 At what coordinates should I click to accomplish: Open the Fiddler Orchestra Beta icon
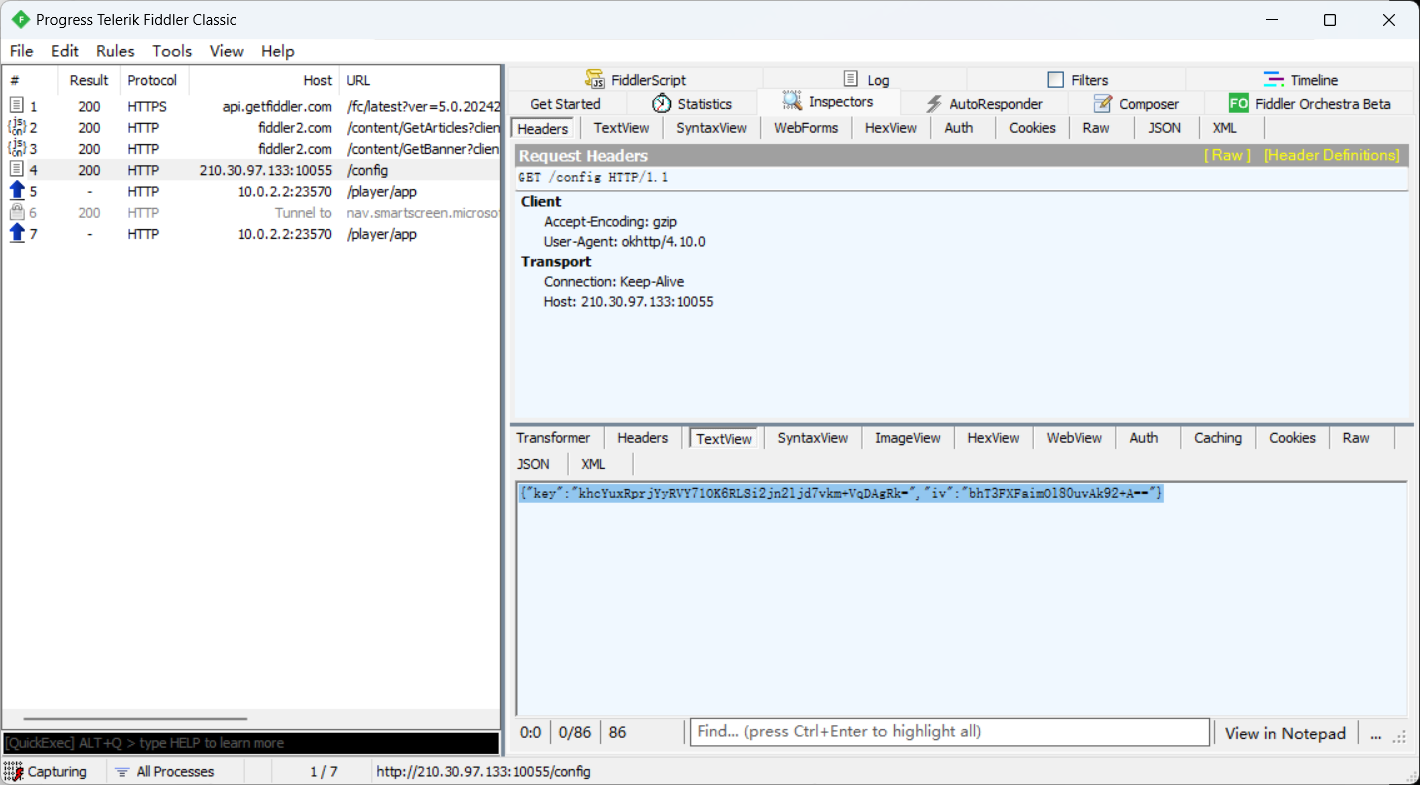pyautogui.click(x=1239, y=104)
